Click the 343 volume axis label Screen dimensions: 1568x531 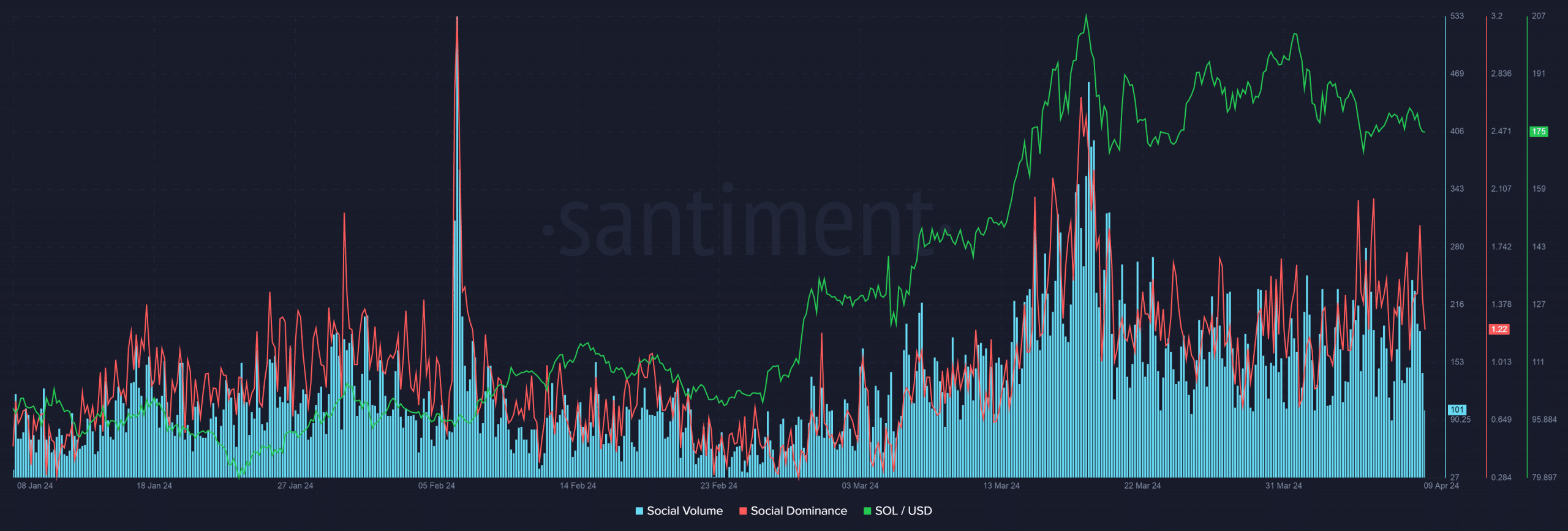click(x=1457, y=189)
